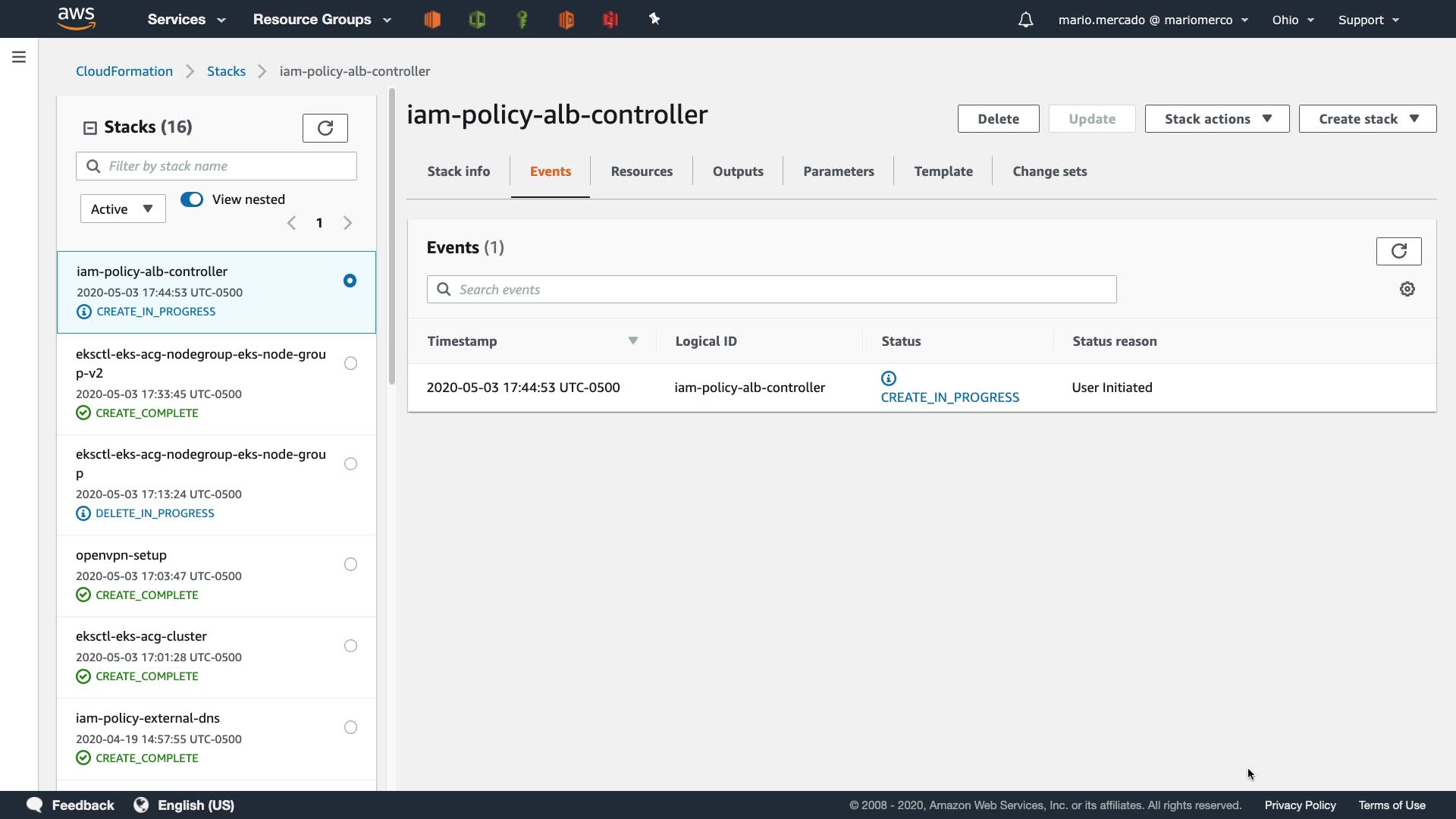Go to next stacks page arrow
Screen dimensions: 1456x819
[347, 223]
